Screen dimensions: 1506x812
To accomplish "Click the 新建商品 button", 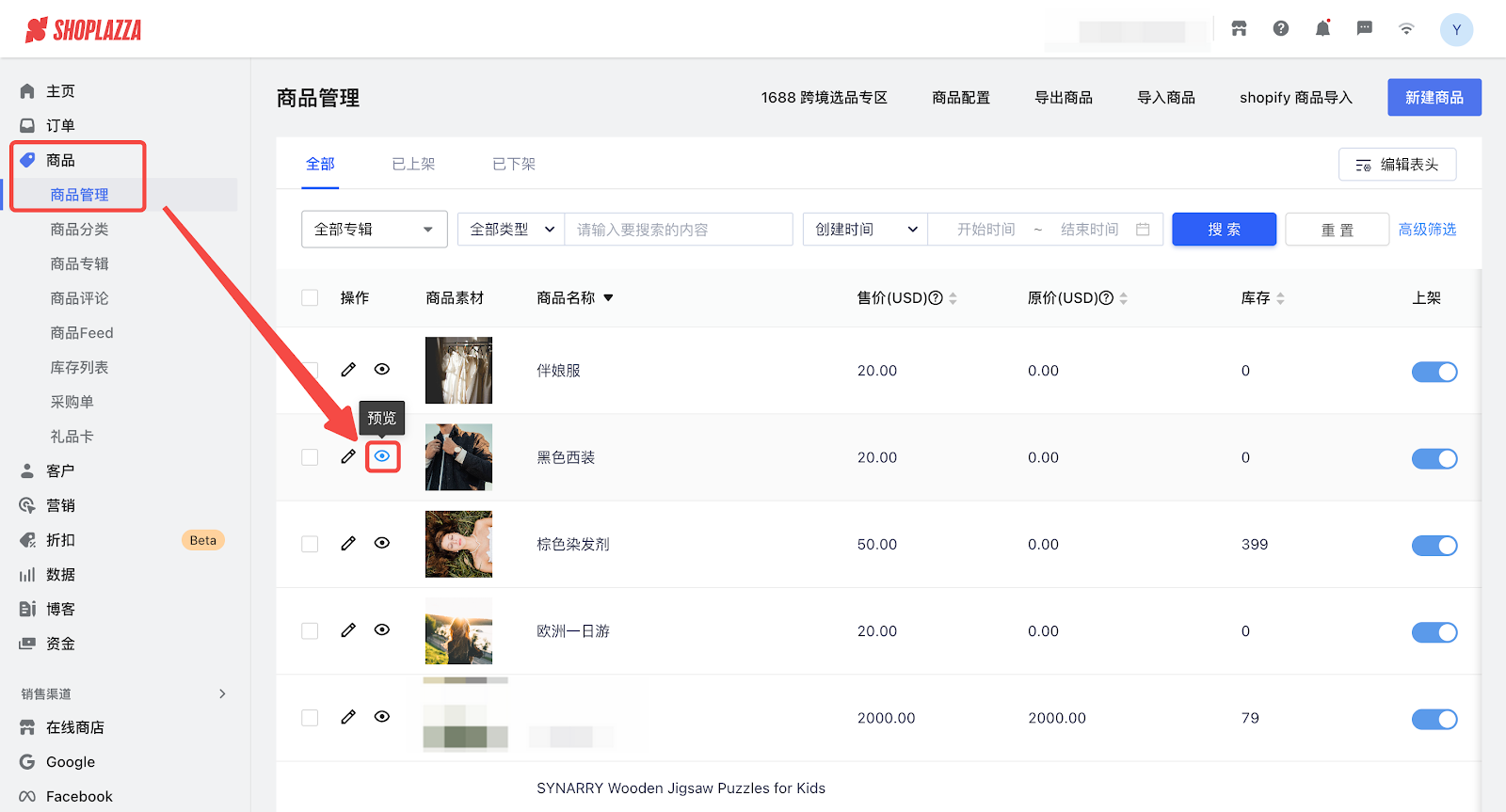I will click(1434, 98).
